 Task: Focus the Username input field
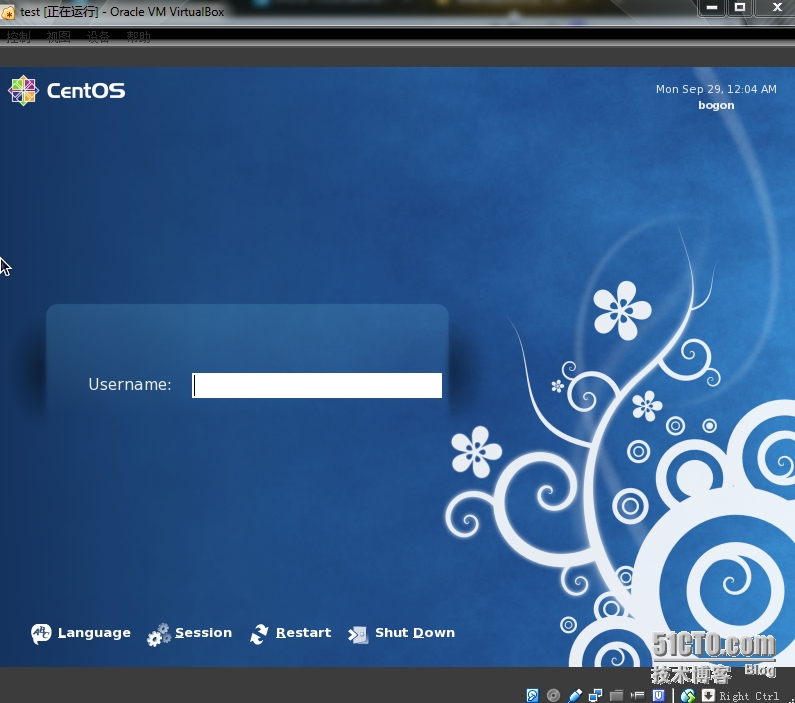click(x=317, y=386)
